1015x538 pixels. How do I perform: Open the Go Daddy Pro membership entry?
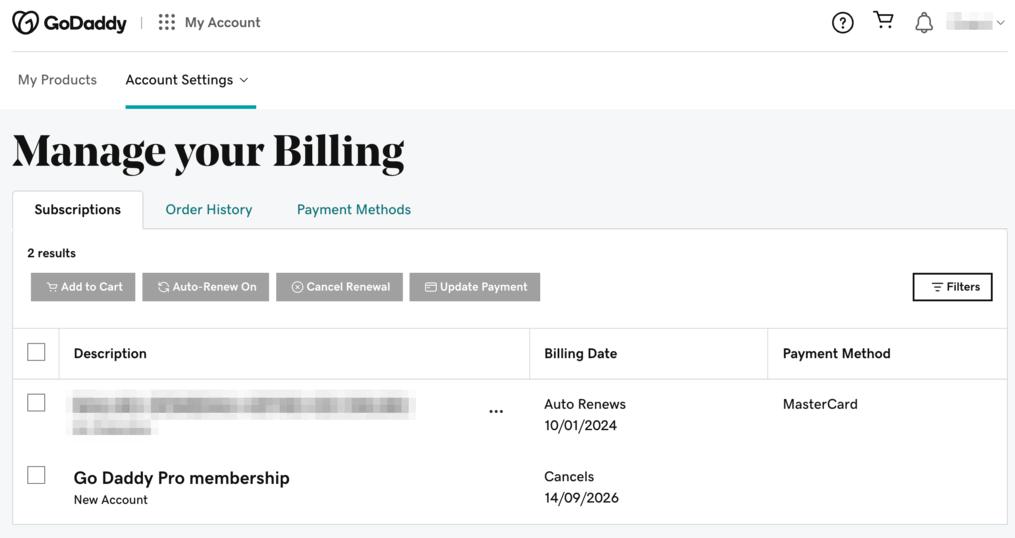(x=181, y=478)
